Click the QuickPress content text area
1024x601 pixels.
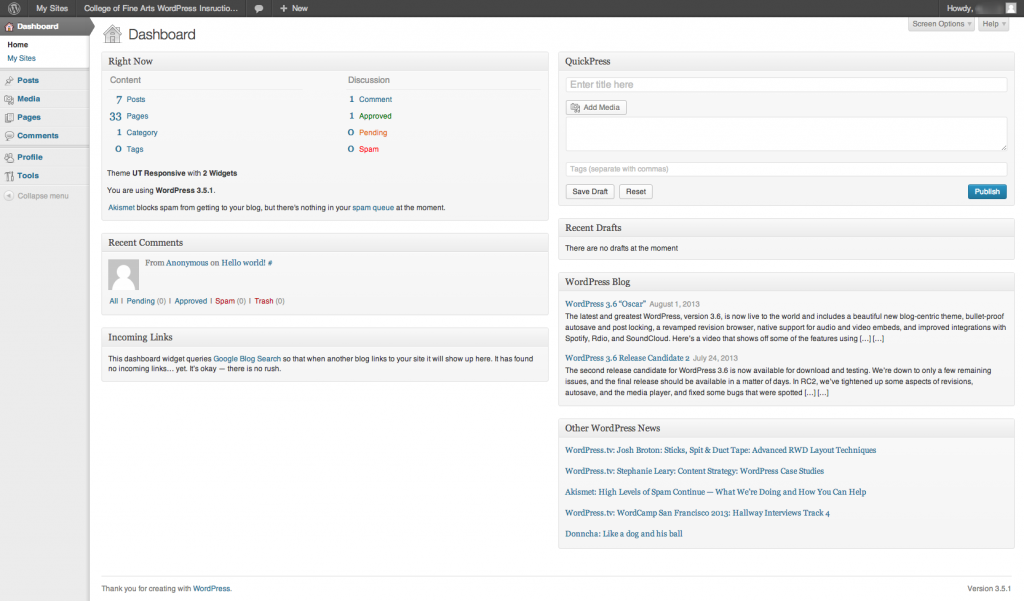pyautogui.click(x=786, y=135)
